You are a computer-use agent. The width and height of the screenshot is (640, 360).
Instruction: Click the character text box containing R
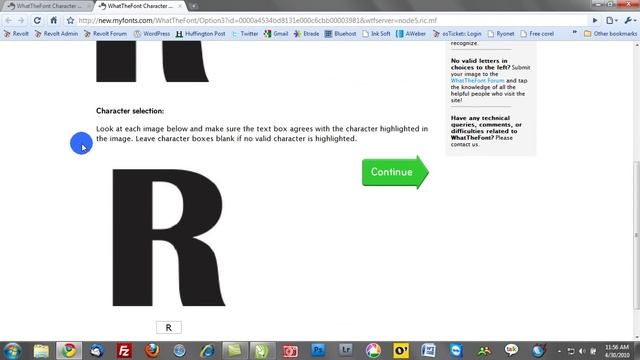coord(169,327)
